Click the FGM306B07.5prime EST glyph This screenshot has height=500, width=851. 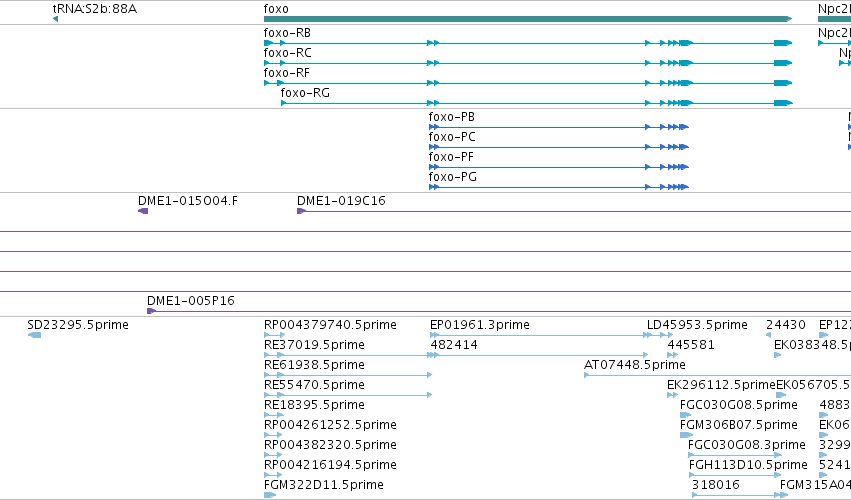(x=687, y=435)
